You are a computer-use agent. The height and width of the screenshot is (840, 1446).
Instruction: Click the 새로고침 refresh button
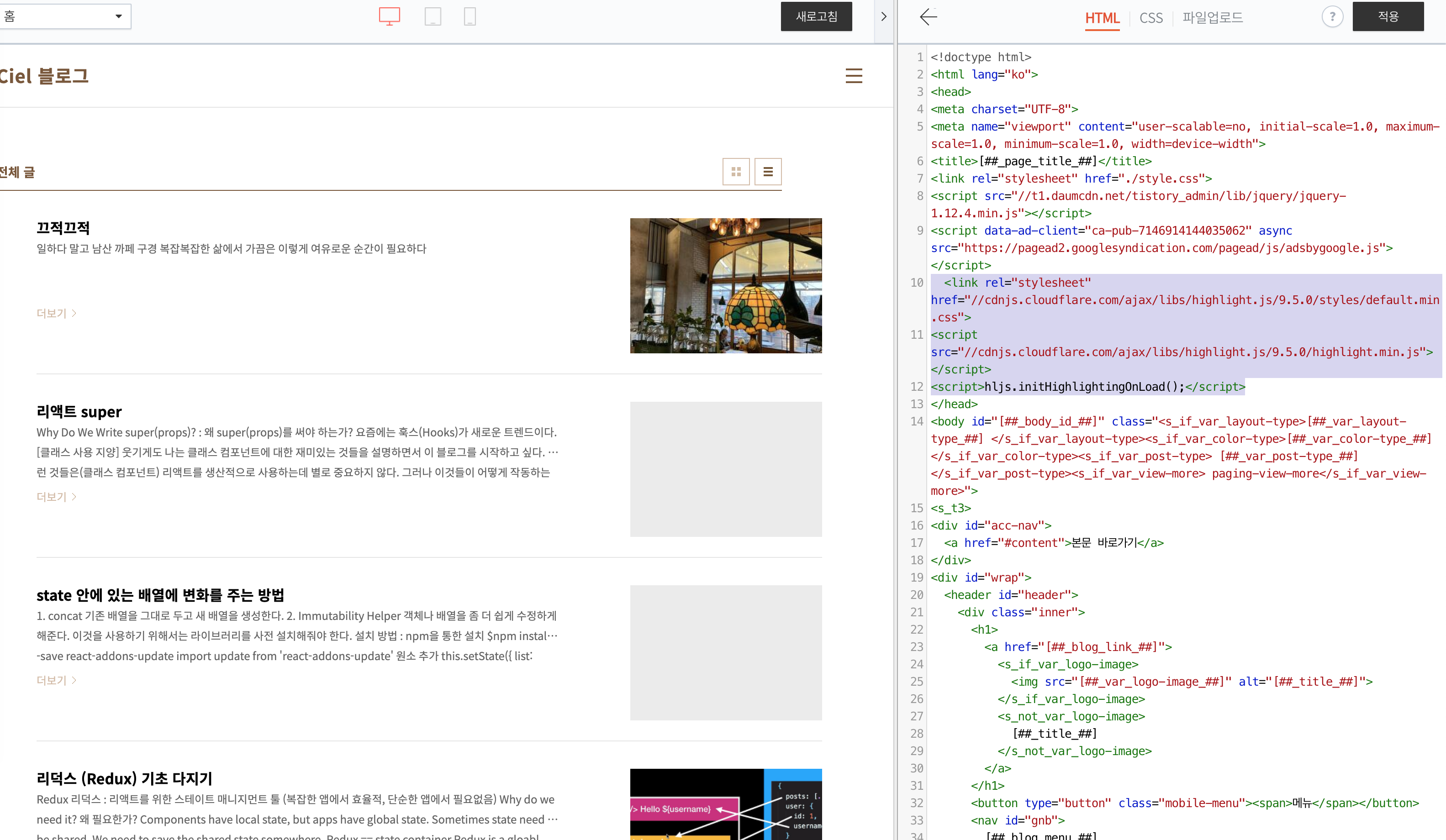[x=816, y=16]
